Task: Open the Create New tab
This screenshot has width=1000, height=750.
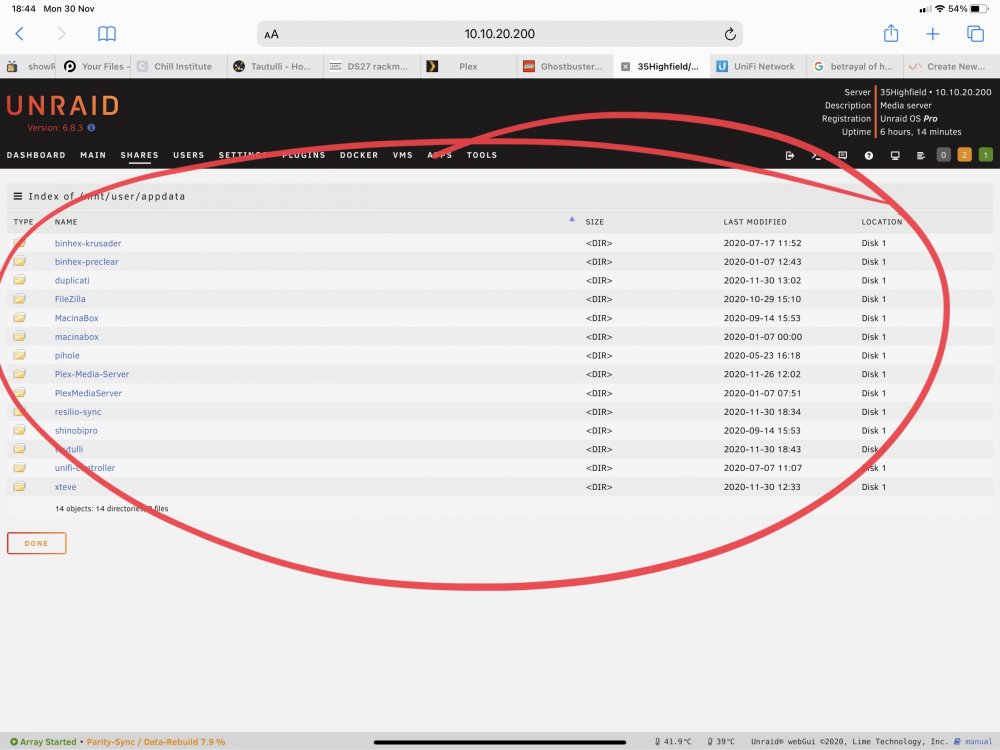Action: point(952,66)
